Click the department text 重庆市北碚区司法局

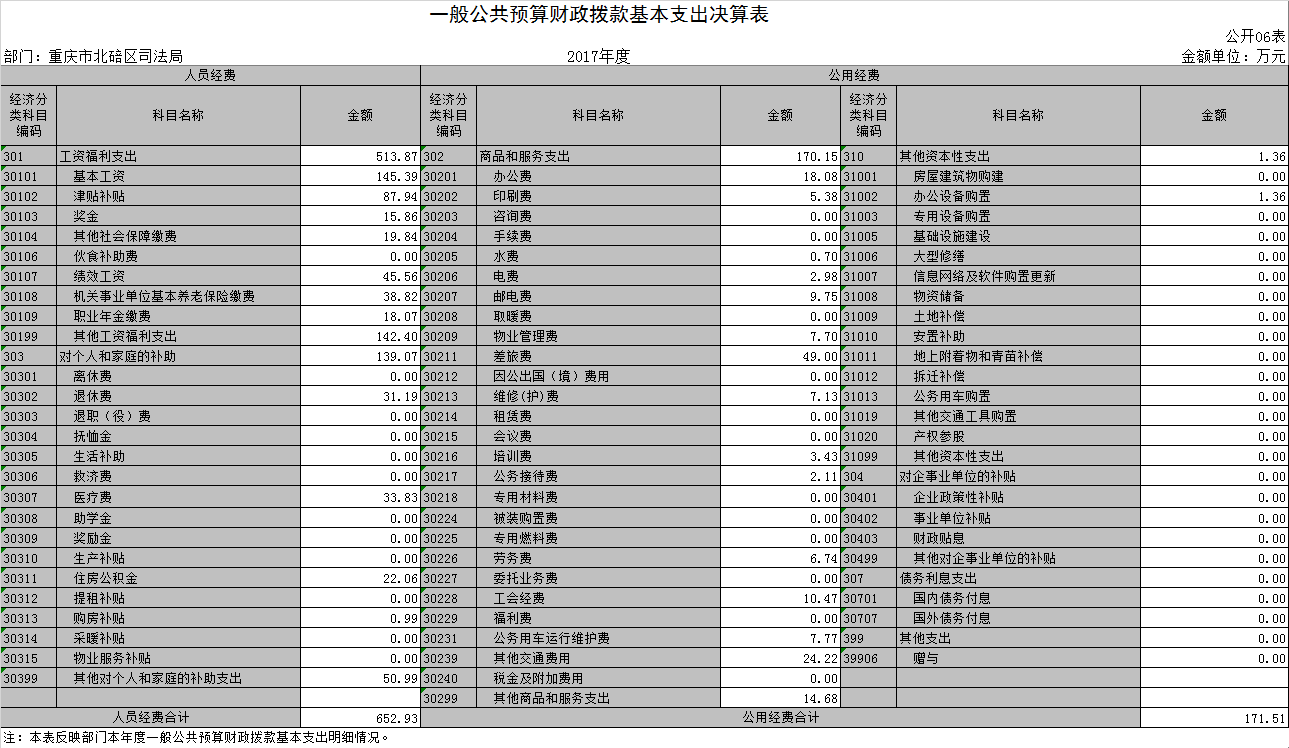tap(115, 57)
